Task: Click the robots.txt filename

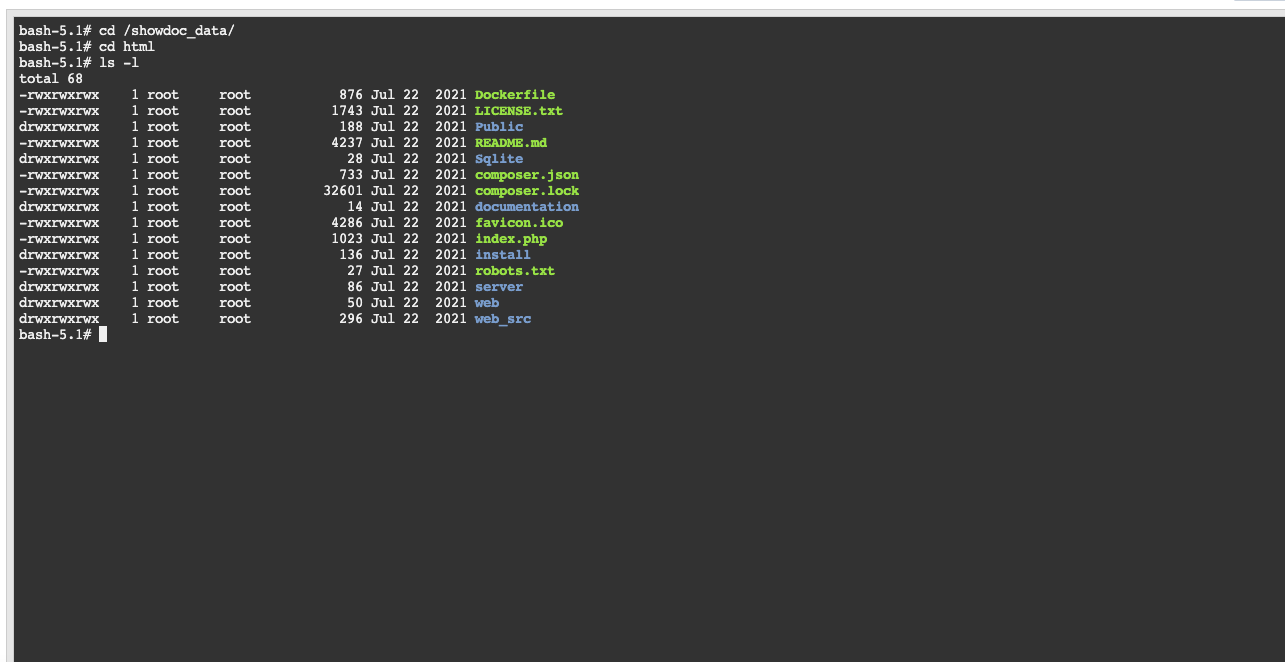Action: [514, 270]
